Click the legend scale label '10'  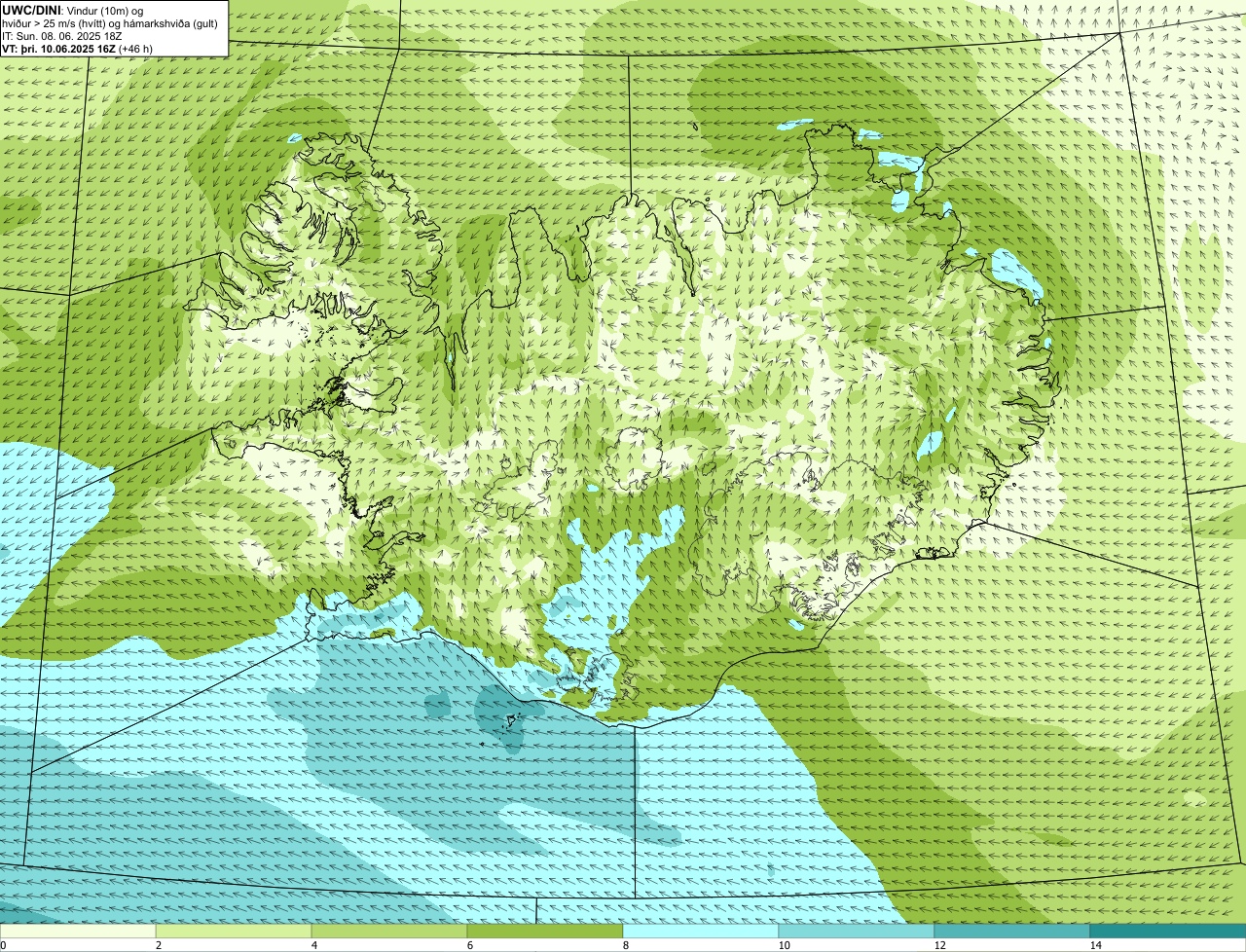coord(784,945)
